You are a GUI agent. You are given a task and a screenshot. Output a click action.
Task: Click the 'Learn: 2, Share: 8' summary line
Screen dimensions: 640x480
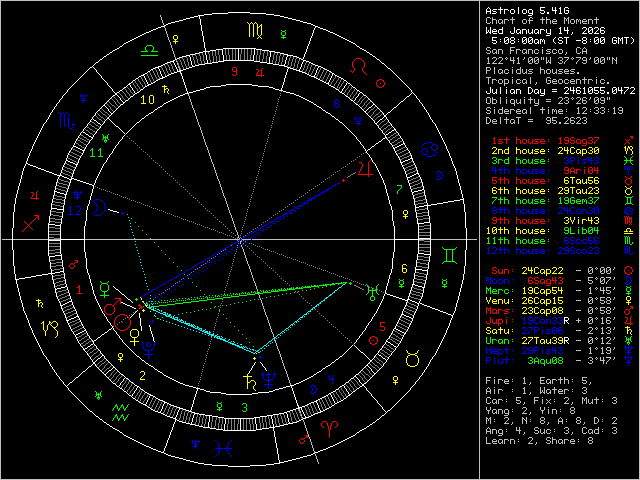click(539, 441)
